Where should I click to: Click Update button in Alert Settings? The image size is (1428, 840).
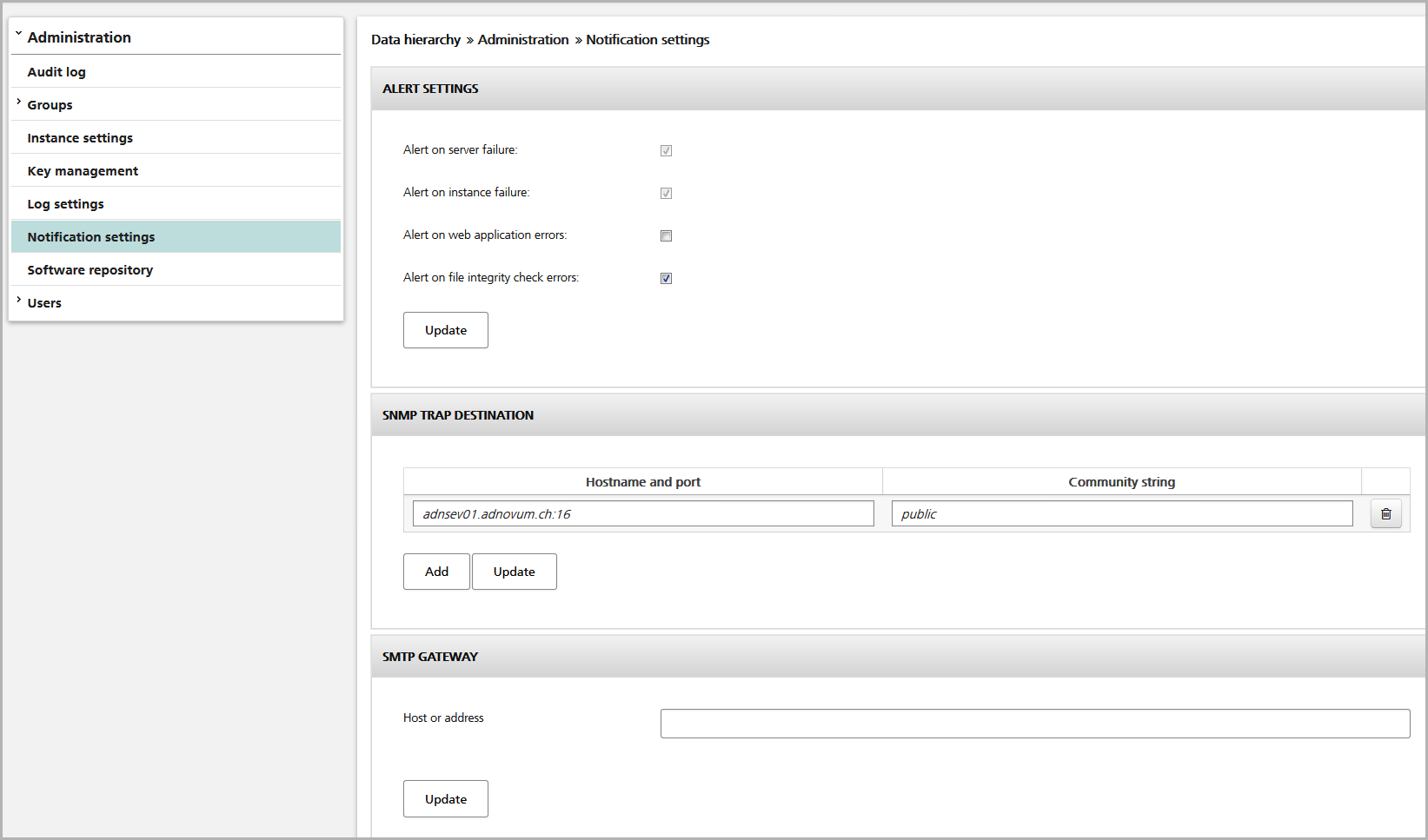[x=446, y=330]
